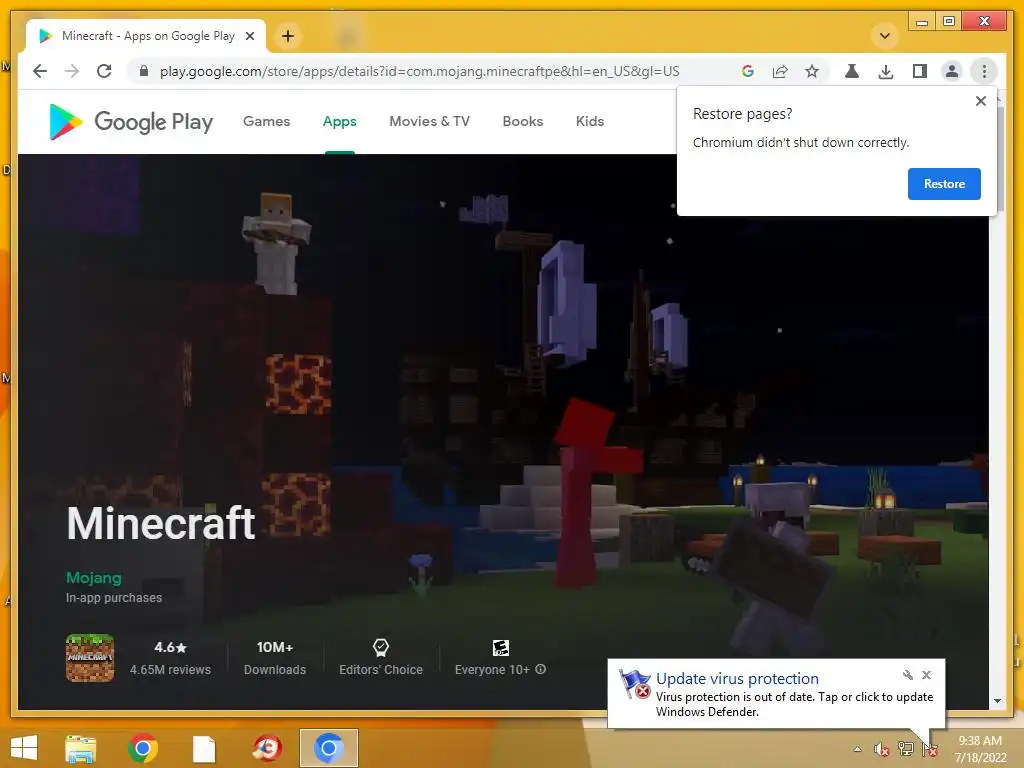Image resolution: width=1024 pixels, height=768 pixels.
Task: Click the Editors' Choice badge icon
Action: click(381, 647)
